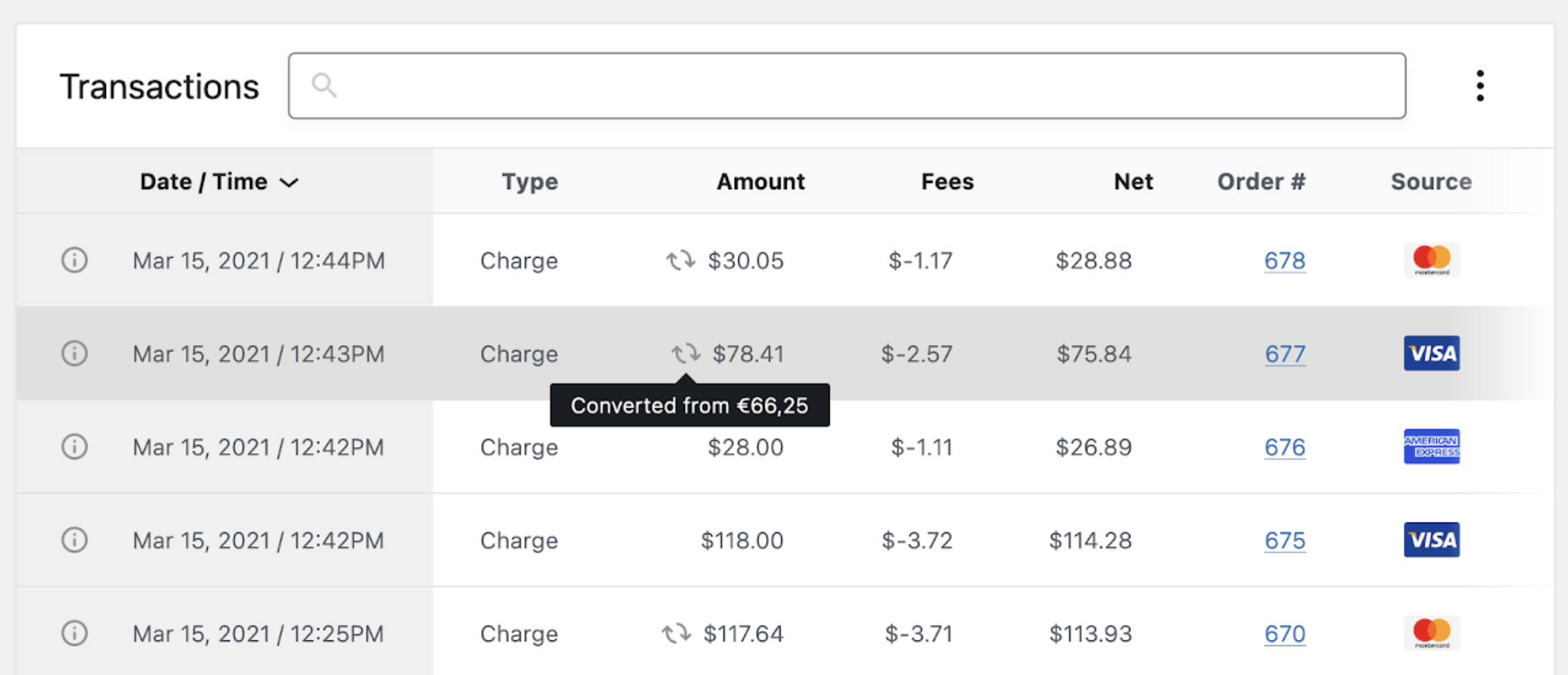Open order 678 link
Screen dimensions: 1568x675
pos(1285,261)
